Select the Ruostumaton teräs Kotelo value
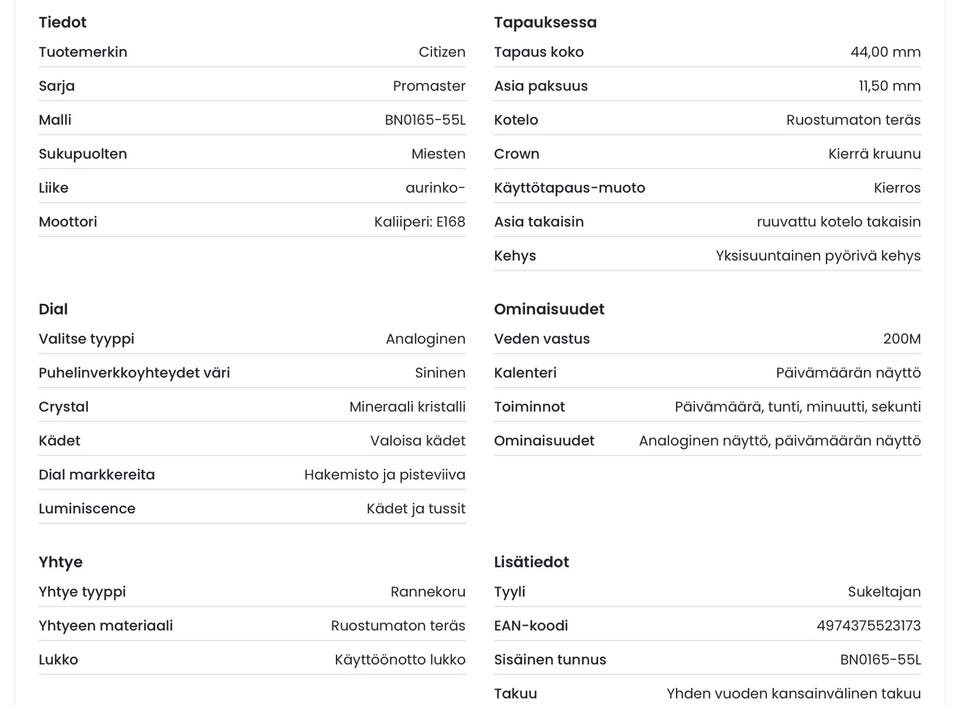Image resolution: width=960 pixels, height=706 pixels. click(853, 120)
